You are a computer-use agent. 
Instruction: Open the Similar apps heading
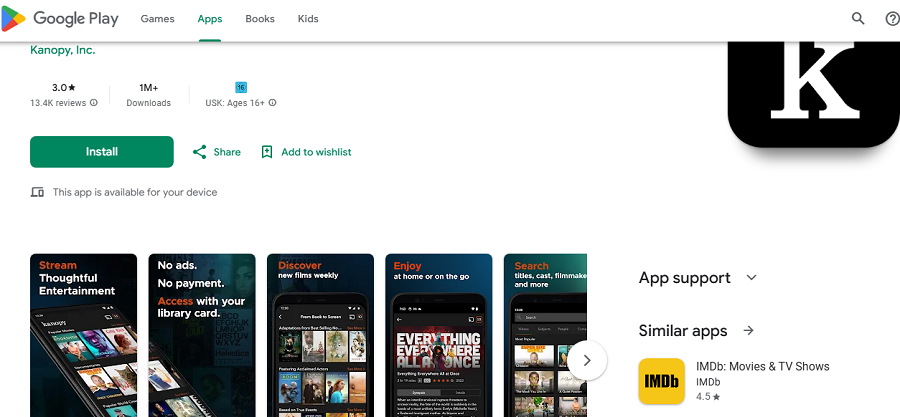point(683,331)
